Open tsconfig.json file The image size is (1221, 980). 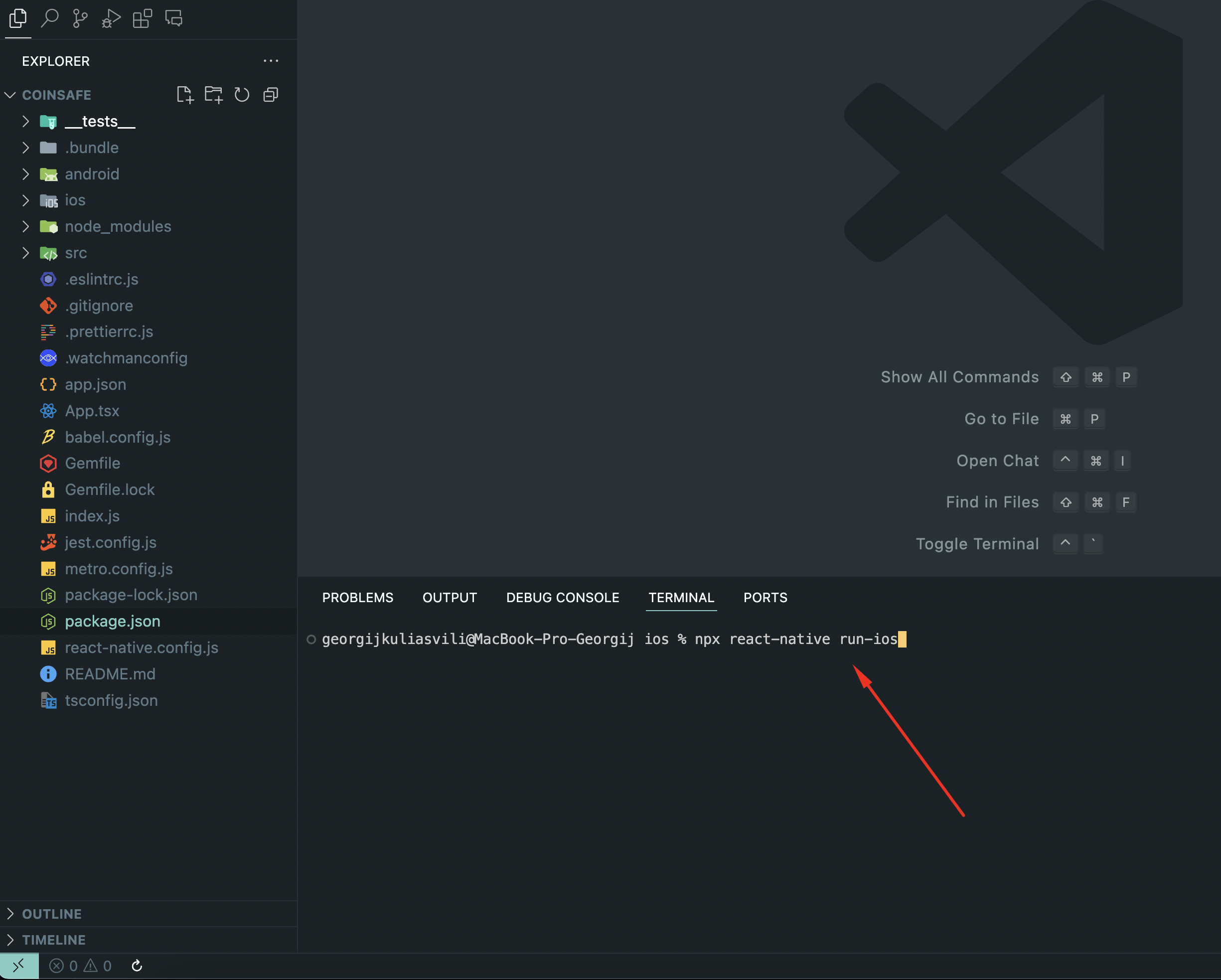(x=149, y=701)
